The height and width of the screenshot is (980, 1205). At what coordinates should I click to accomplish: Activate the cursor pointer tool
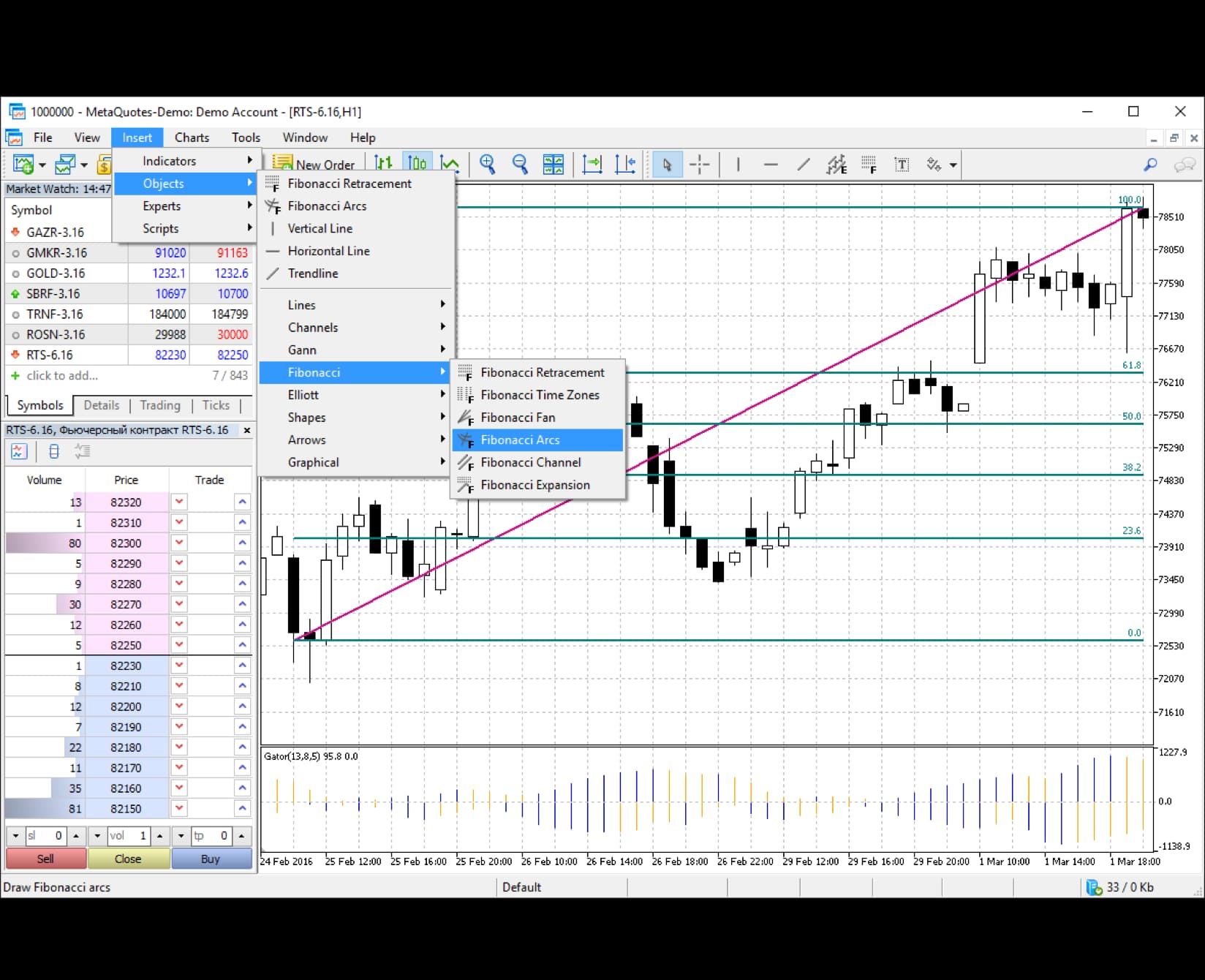point(667,165)
